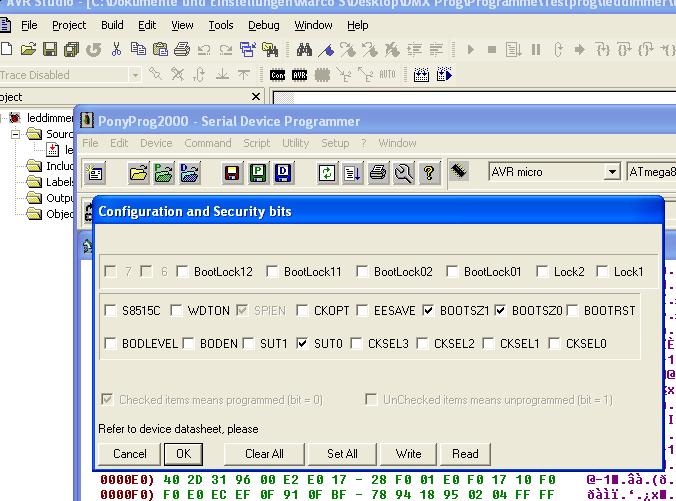
Task: Enable the BODEN checkbox
Action: (x=188, y=344)
